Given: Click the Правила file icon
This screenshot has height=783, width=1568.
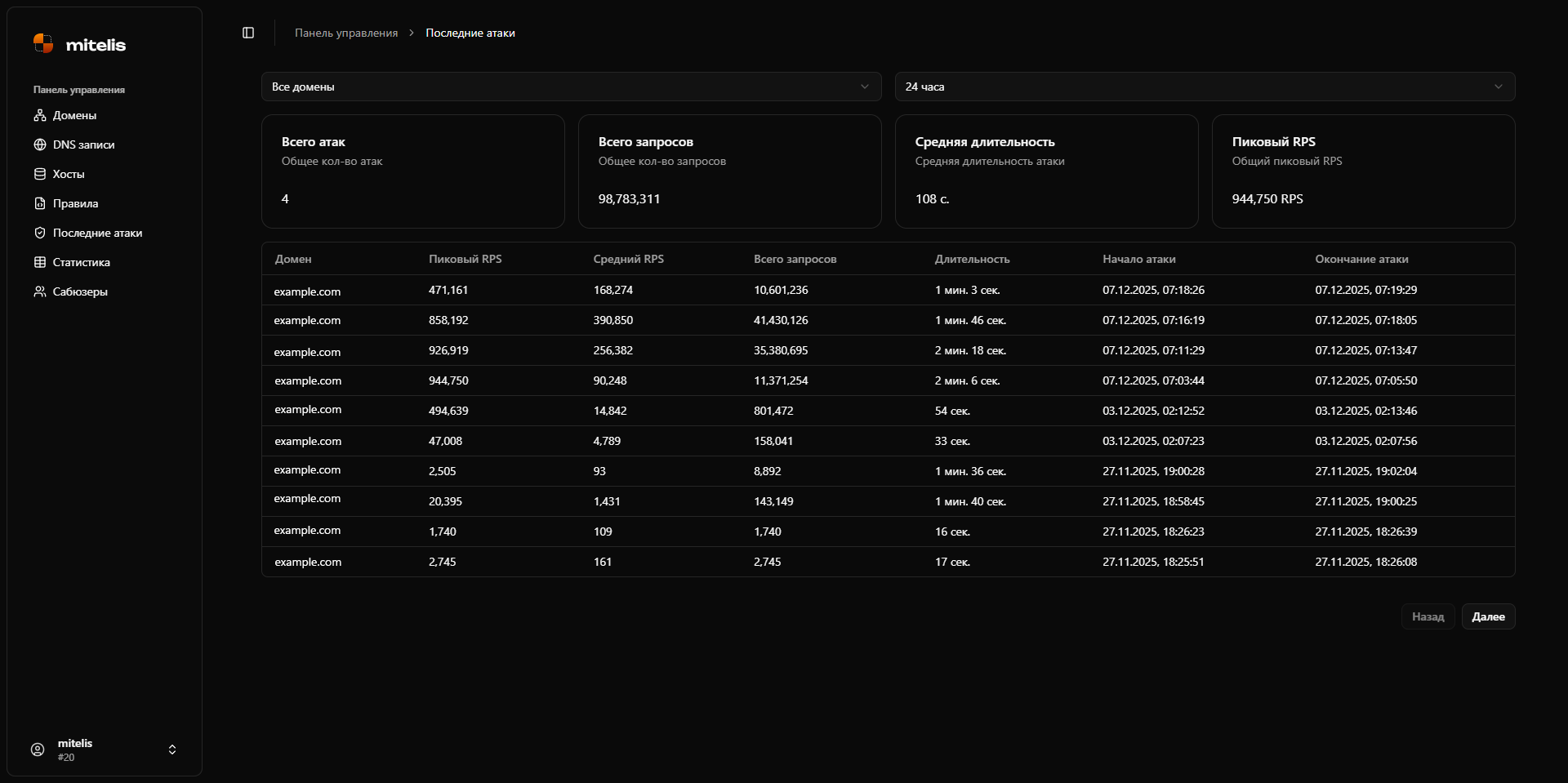Looking at the screenshot, I should pos(39,203).
